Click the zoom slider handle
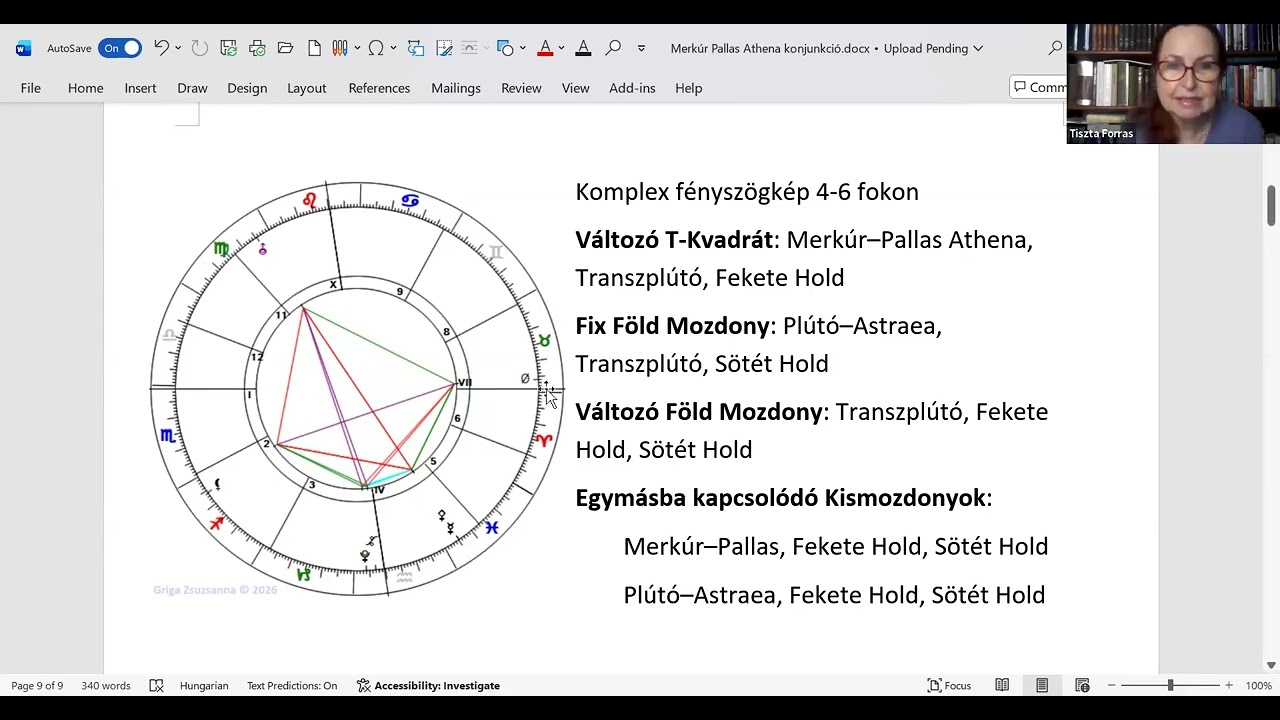Screen dimensions: 1280x720 pyautogui.click(x=1170, y=686)
